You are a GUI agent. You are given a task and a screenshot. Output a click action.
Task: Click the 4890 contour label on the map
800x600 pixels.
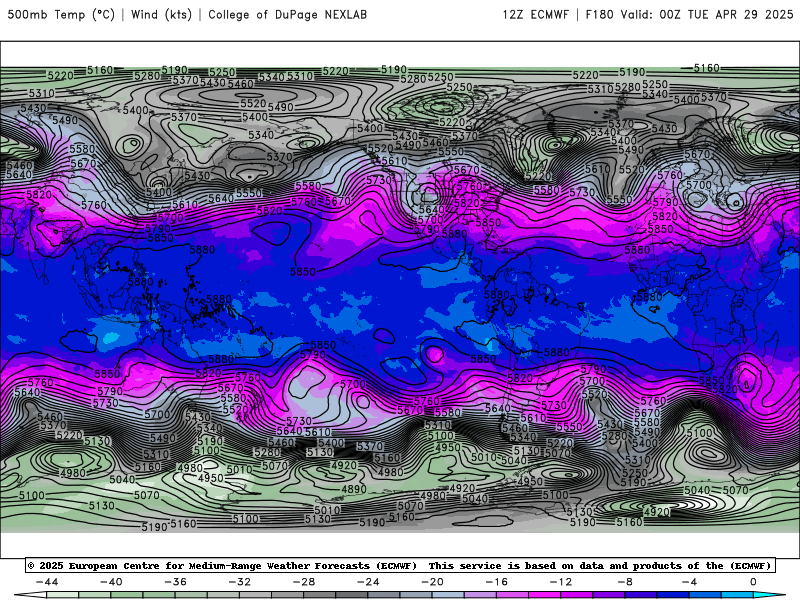(x=354, y=489)
